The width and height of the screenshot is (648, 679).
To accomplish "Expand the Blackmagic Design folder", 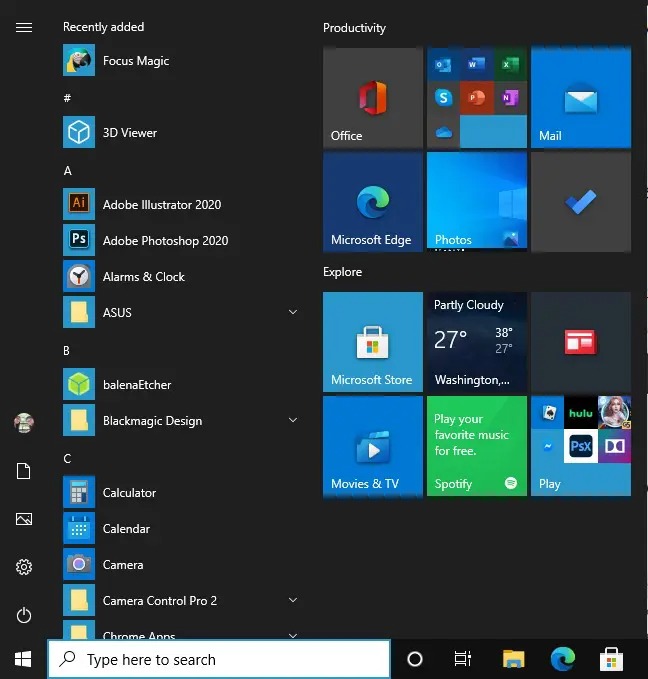I will tap(180, 421).
